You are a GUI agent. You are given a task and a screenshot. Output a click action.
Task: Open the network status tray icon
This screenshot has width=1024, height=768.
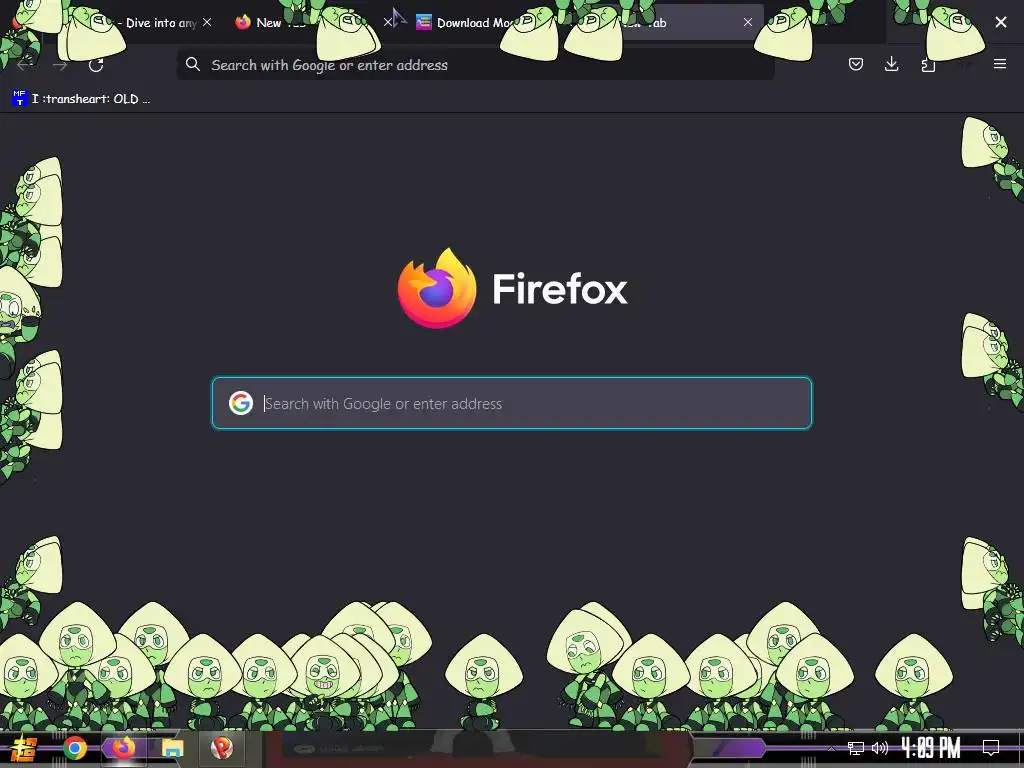point(856,748)
